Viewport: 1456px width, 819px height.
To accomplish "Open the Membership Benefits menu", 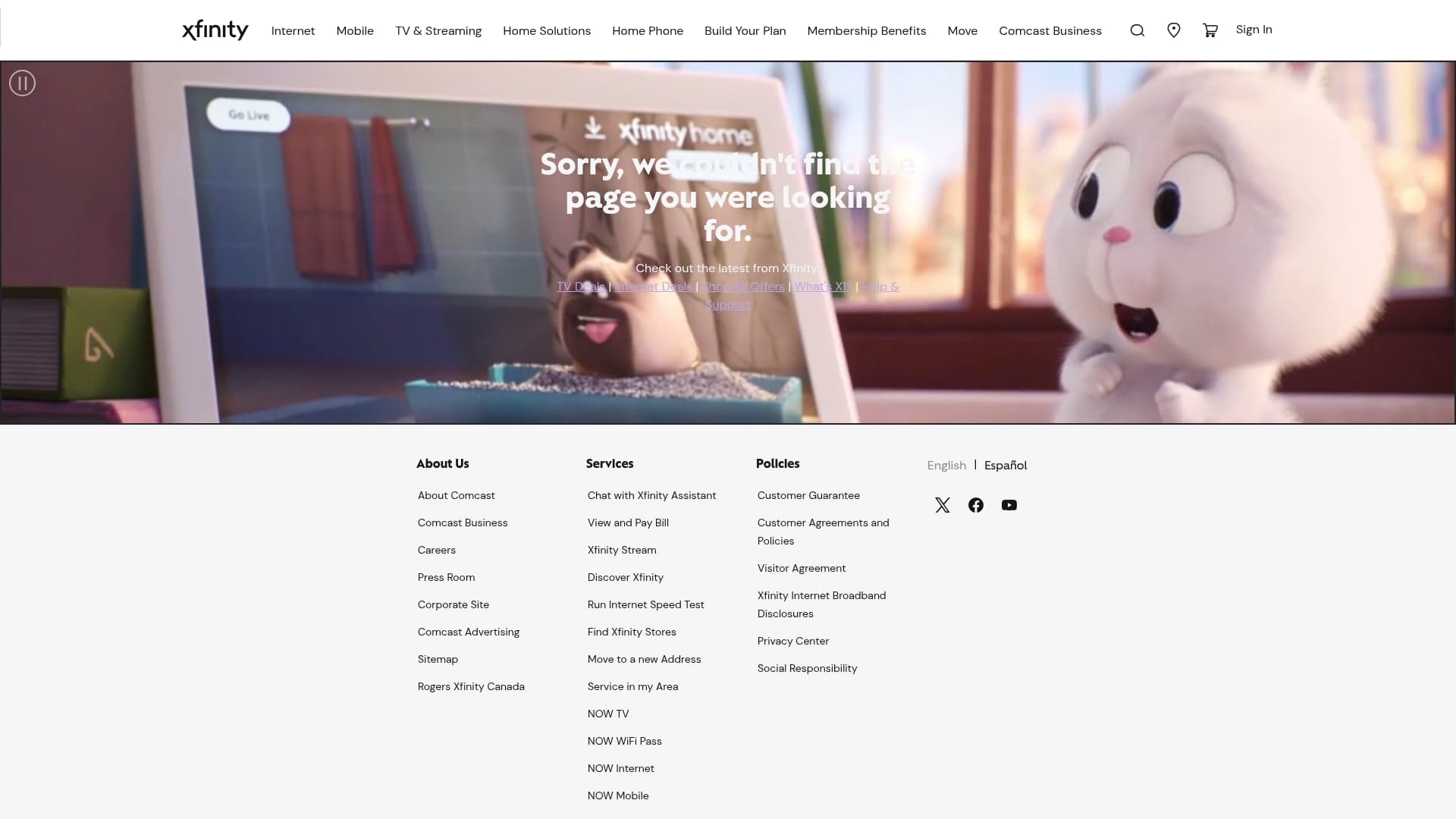I will tap(867, 31).
